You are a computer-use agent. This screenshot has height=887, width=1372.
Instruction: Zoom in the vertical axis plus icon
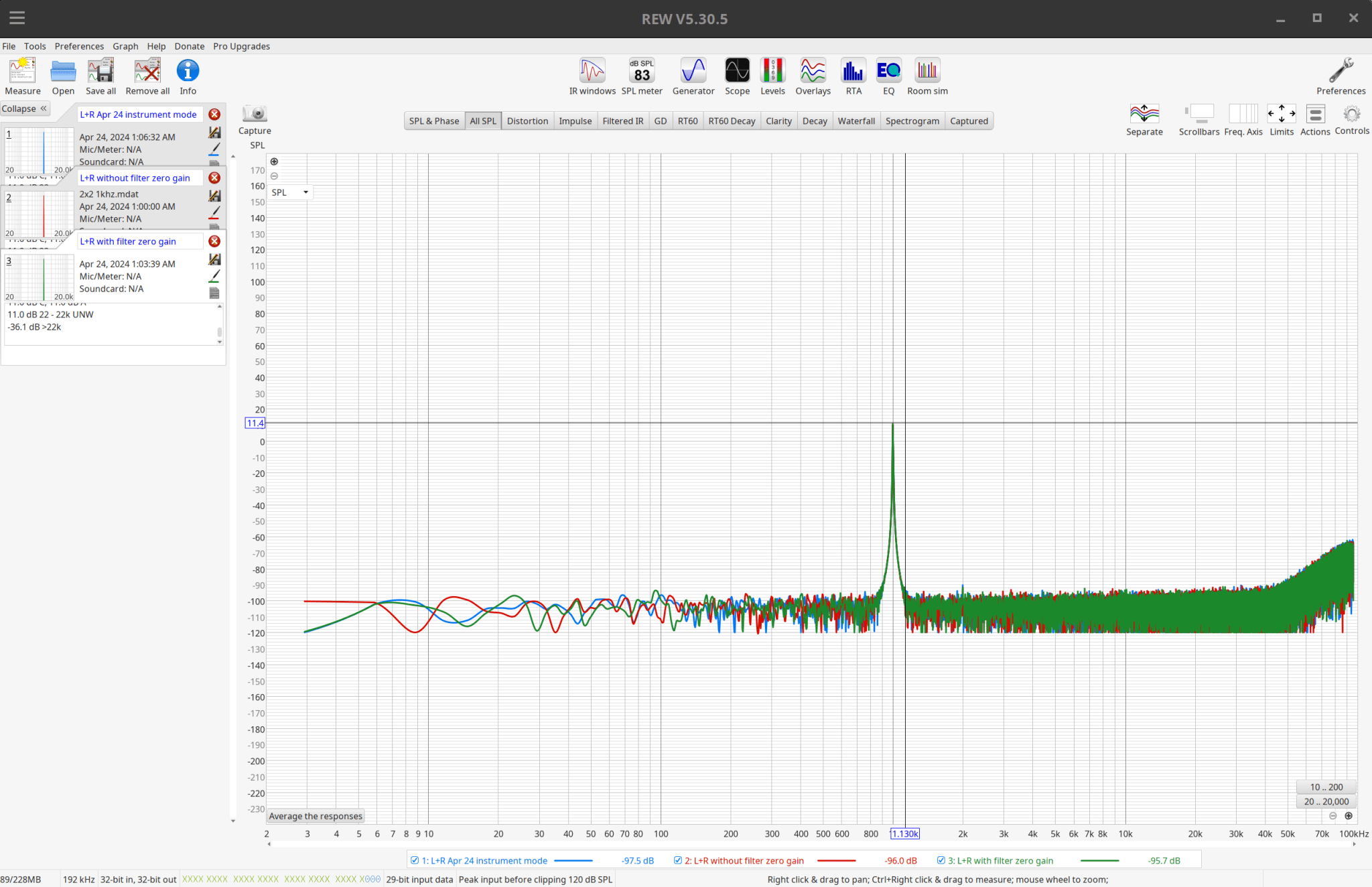pos(274,161)
